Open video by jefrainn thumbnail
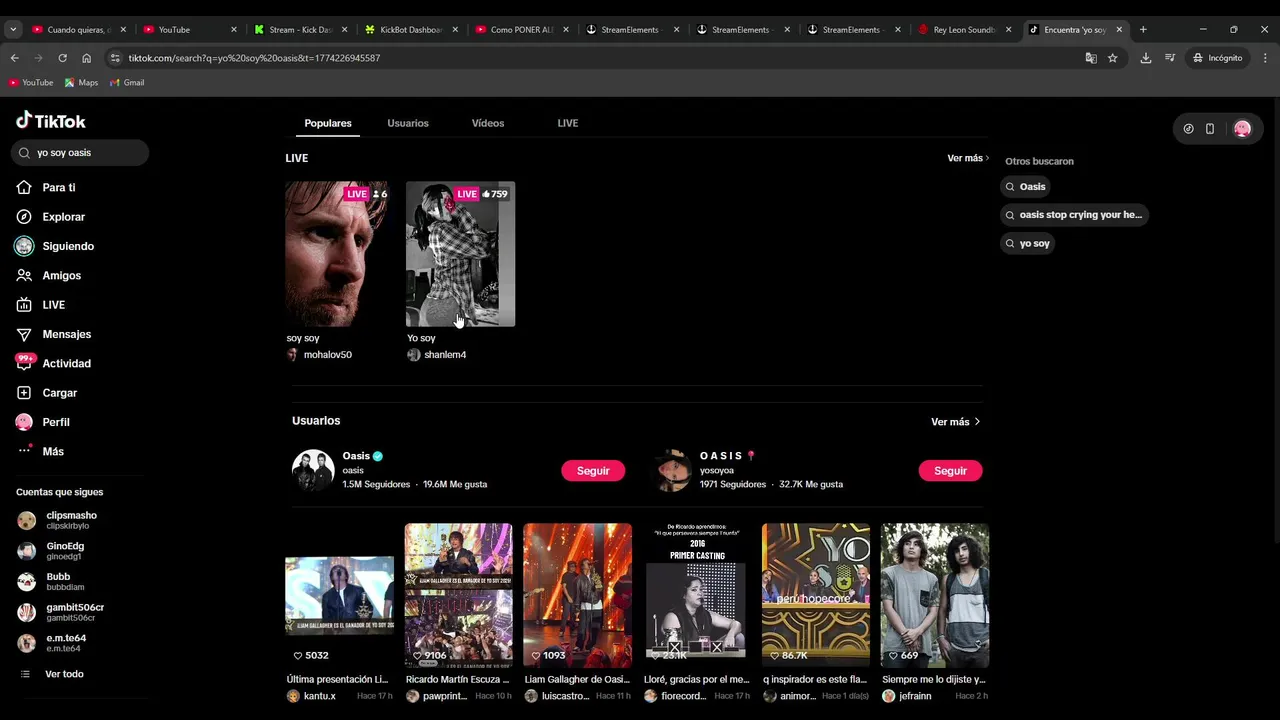 click(935, 596)
